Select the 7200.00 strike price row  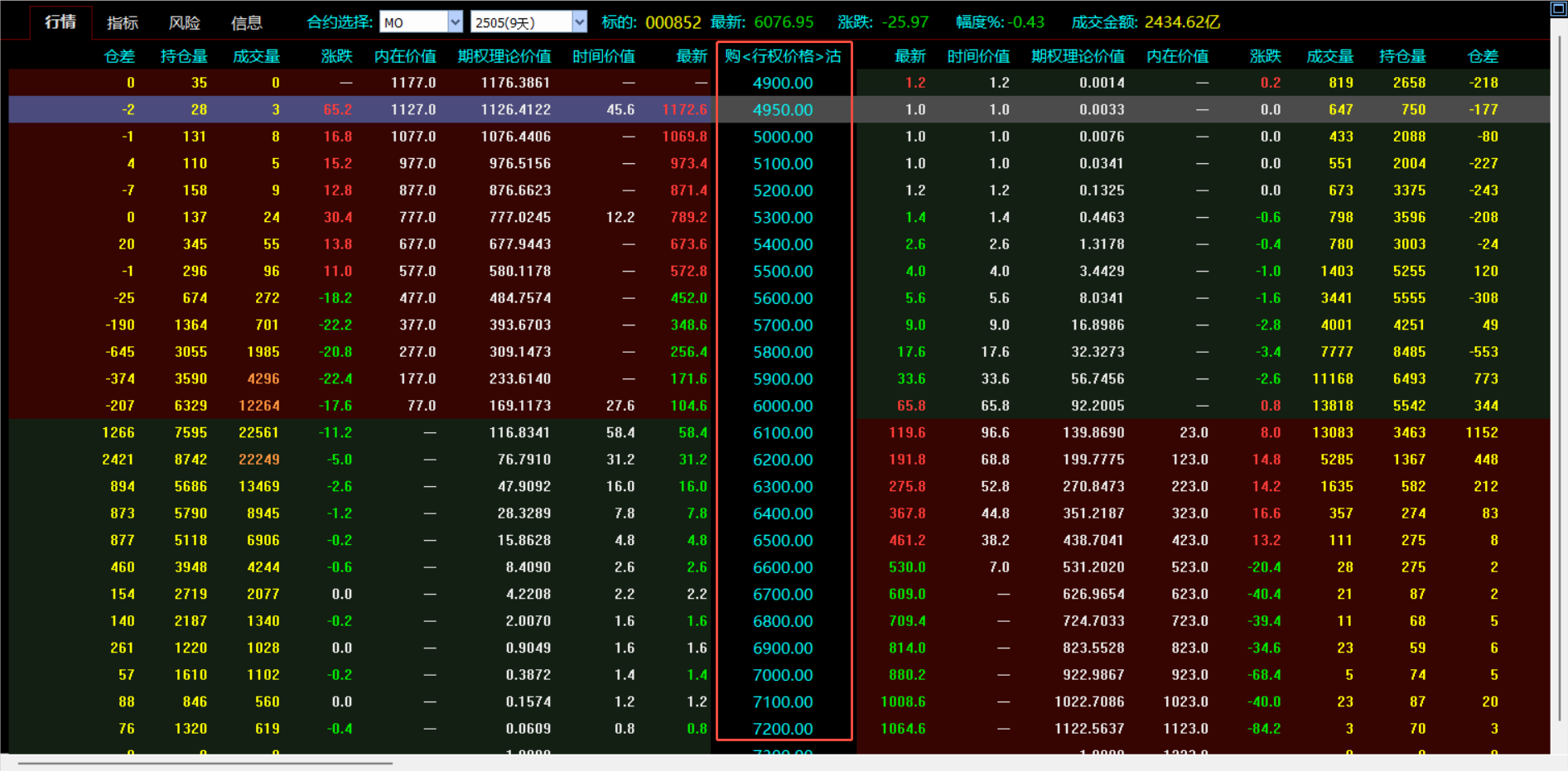[x=783, y=729]
